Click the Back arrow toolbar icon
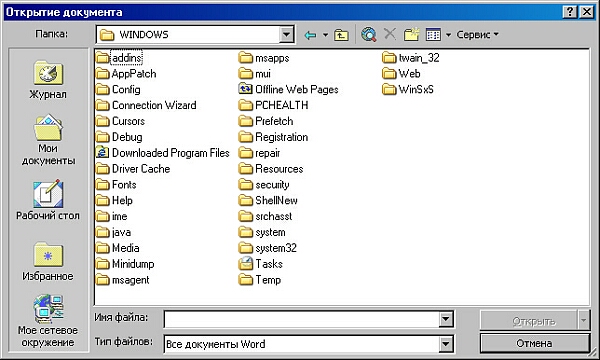 pos(310,35)
